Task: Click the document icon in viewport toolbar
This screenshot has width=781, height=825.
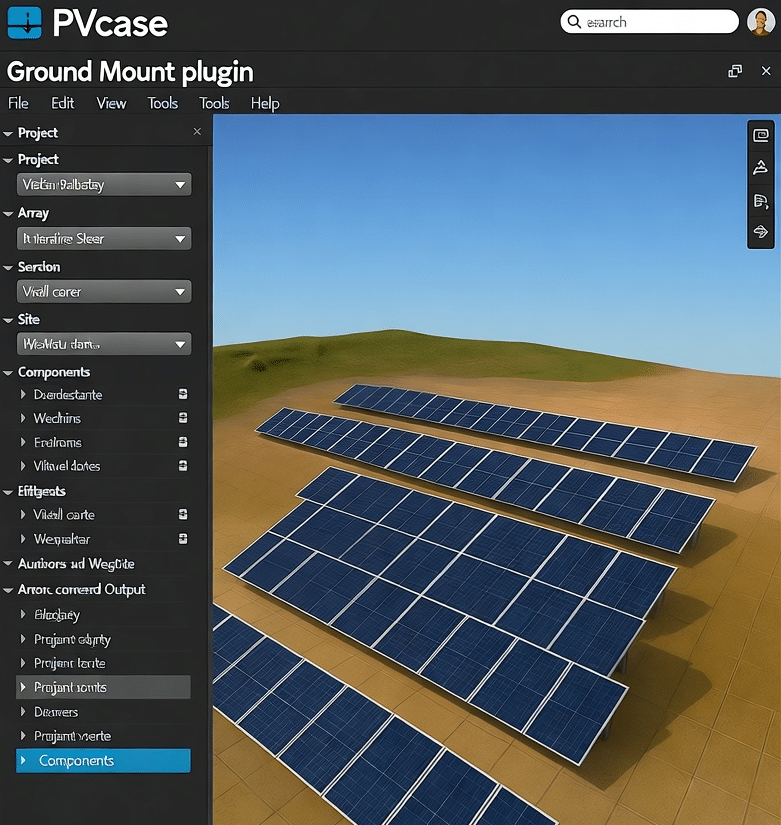Action: coord(760,201)
